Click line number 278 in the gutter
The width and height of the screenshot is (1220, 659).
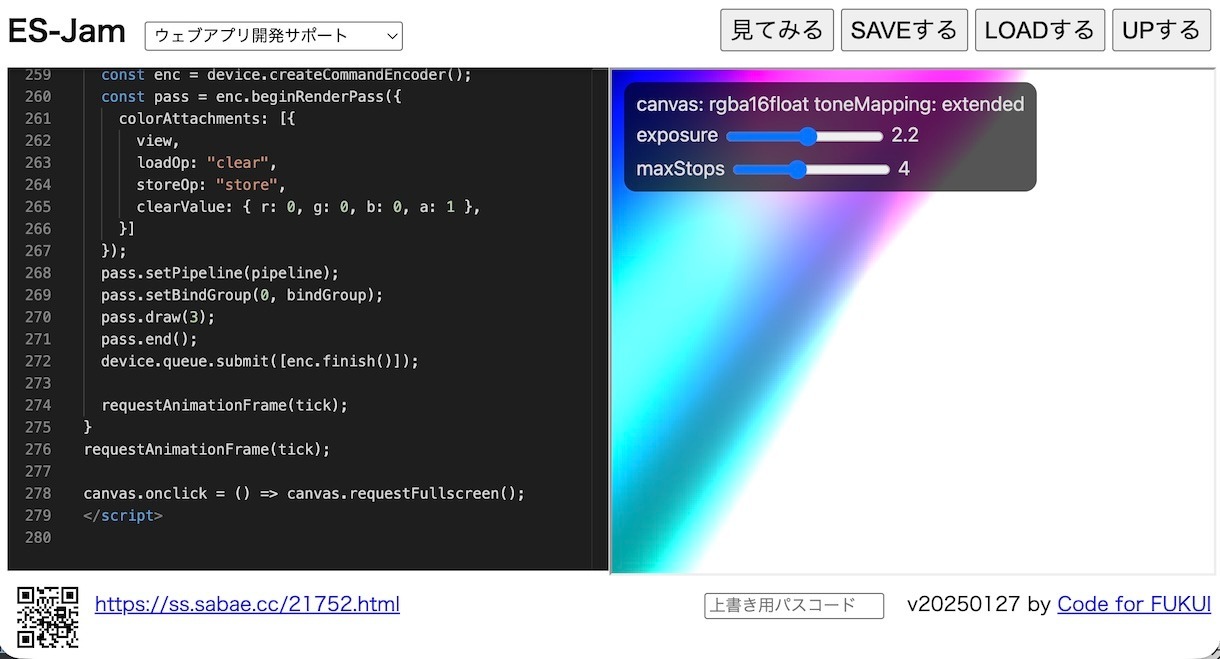coord(38,493)
